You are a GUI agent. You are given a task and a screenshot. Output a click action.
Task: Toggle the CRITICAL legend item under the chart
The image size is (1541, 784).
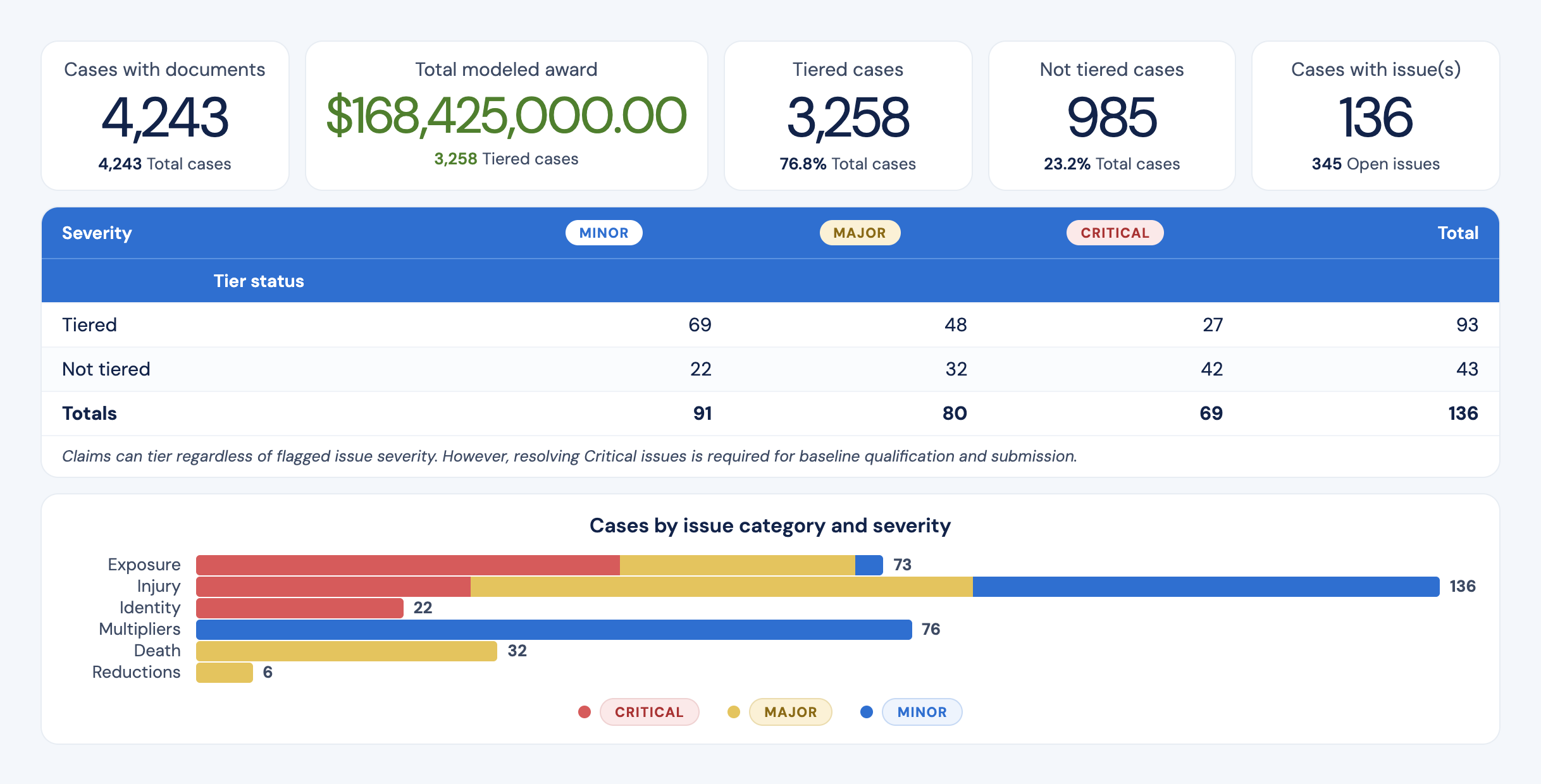coord(649,712)
